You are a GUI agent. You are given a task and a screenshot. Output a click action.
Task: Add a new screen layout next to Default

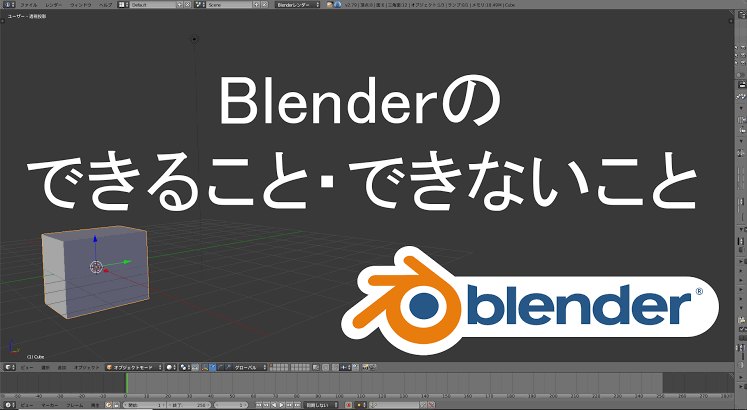tap(180, 5)
